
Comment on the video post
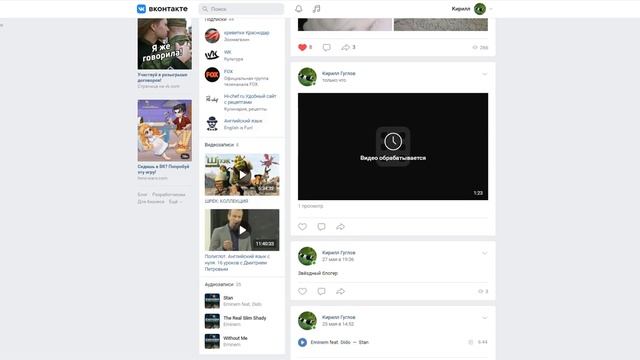pos(322,227)
